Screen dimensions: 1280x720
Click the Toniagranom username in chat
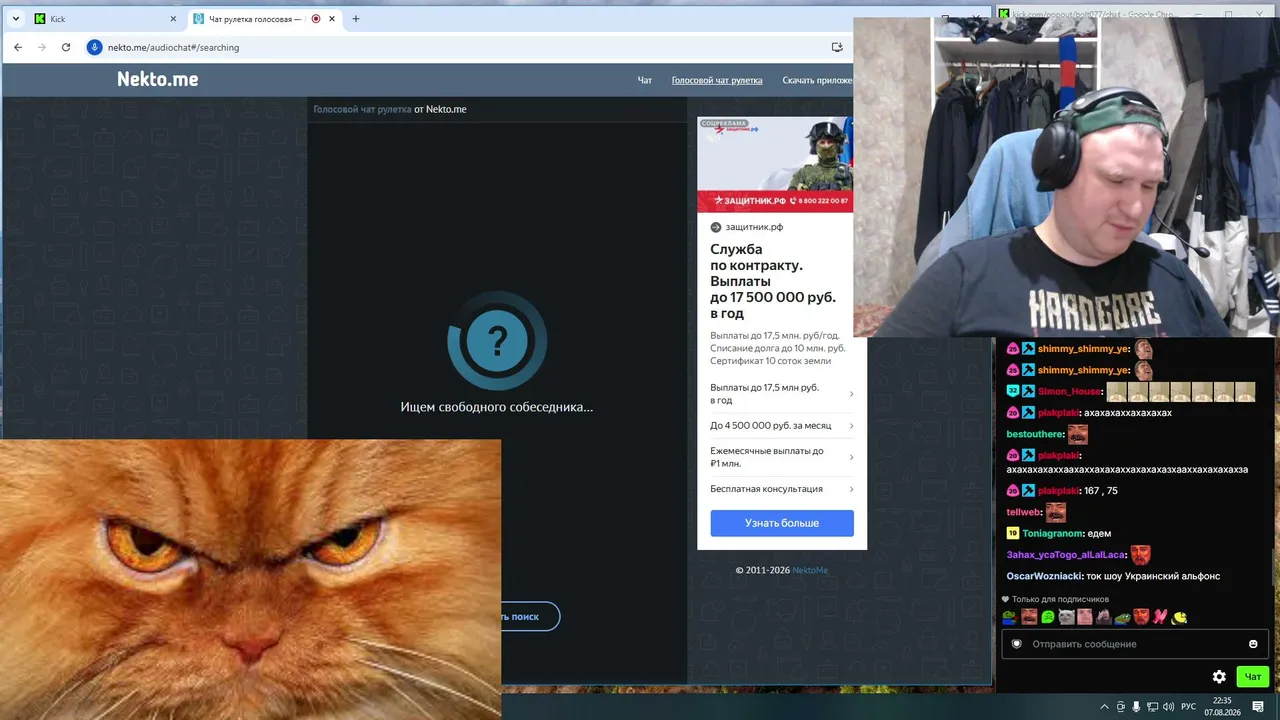(1053, 534)
